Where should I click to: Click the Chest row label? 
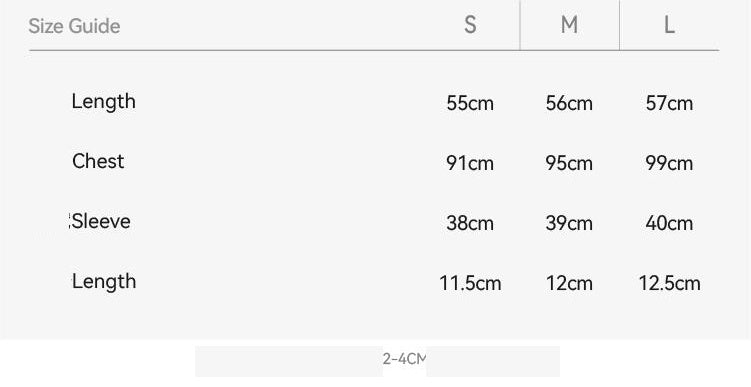[x=98, y=161]
